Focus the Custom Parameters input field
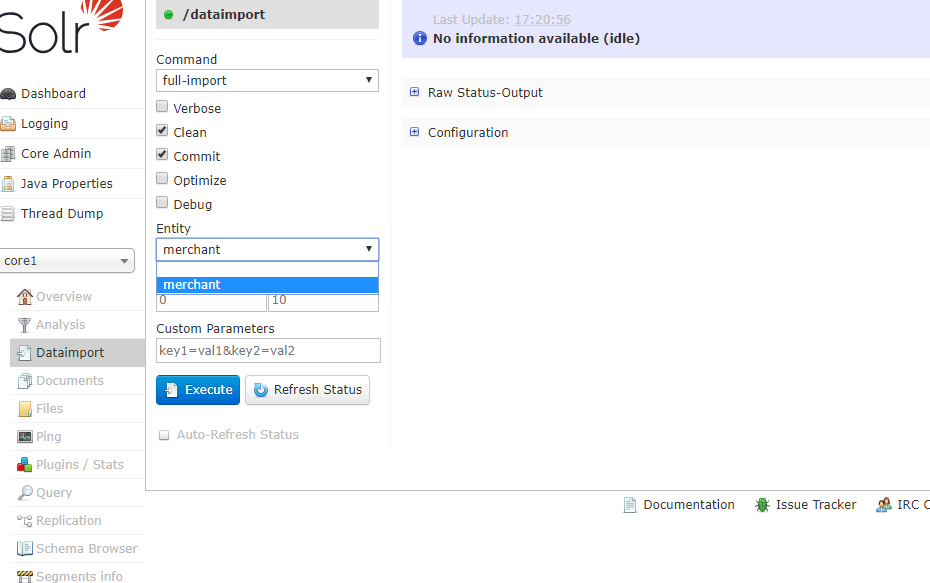The width and height of the screenshot is (930, 583). point(268,351)
